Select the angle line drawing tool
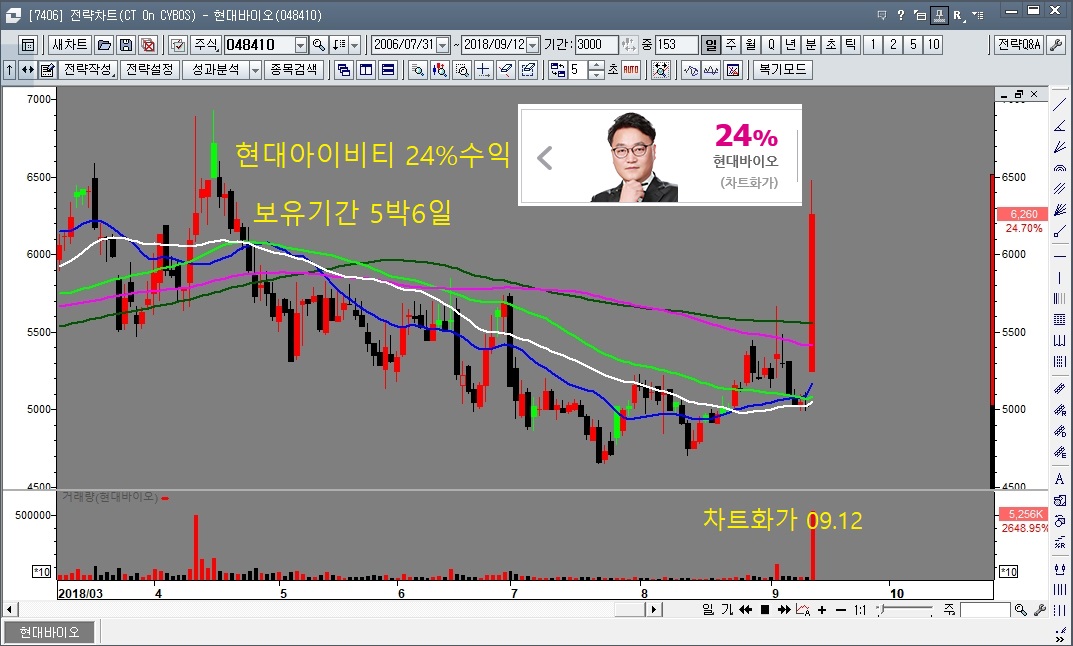Image resolution: width=1073 pixels, height=646 pixels. (1060, 126)
